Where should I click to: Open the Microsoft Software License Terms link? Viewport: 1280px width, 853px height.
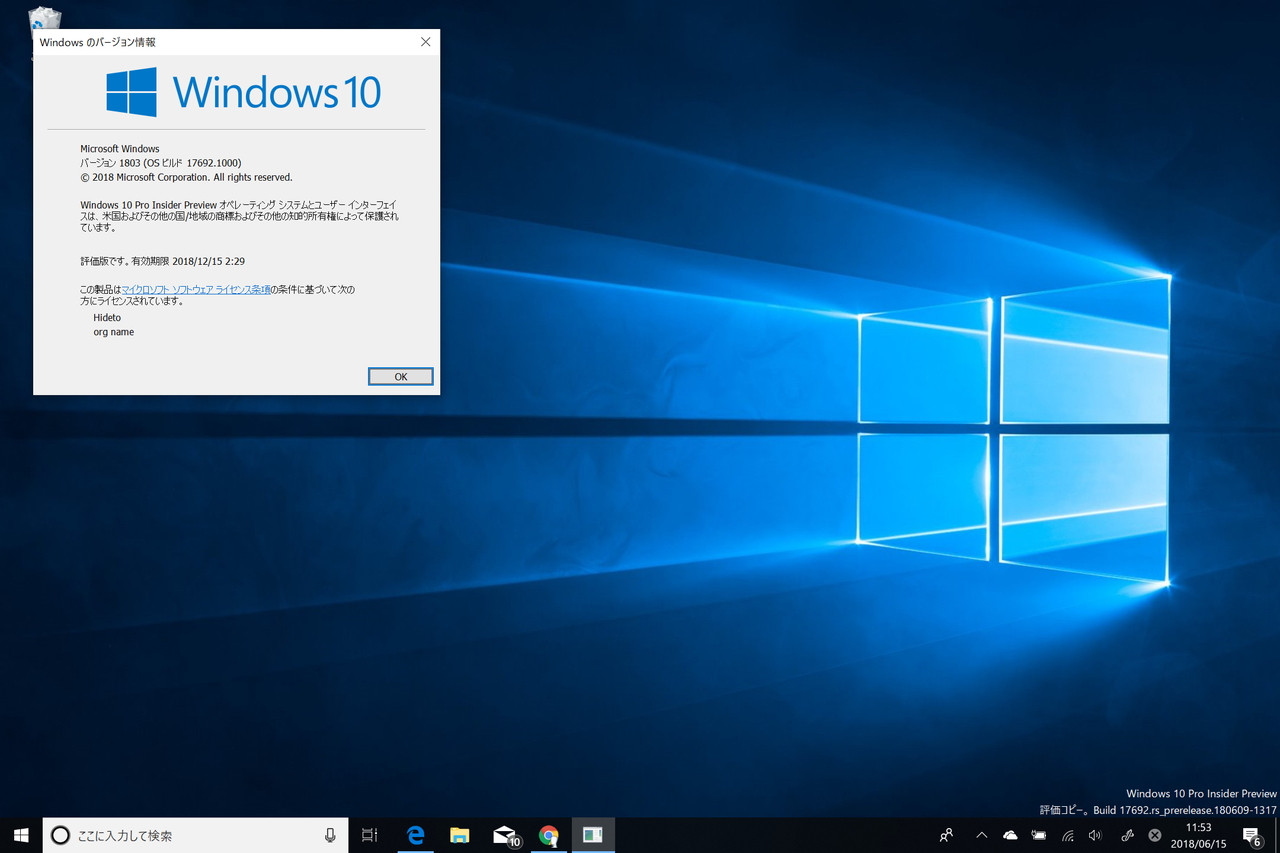pos(194,289)
